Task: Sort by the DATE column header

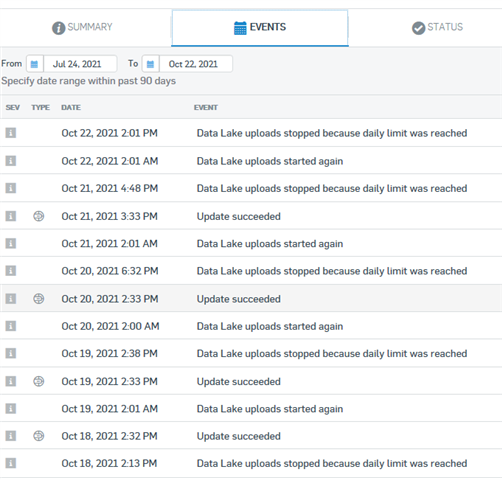Action: click(71, 107)
